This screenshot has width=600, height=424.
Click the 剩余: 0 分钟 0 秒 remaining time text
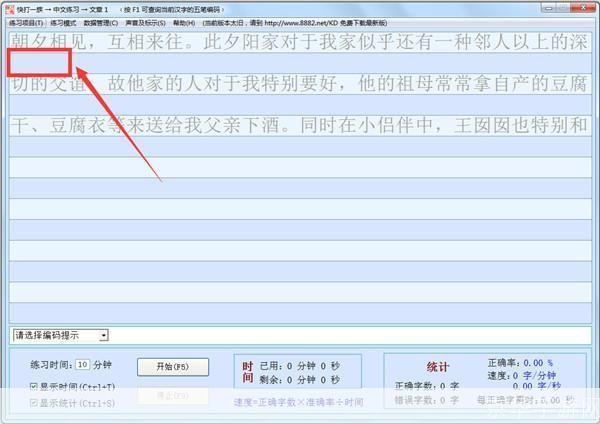coord(300,380)
